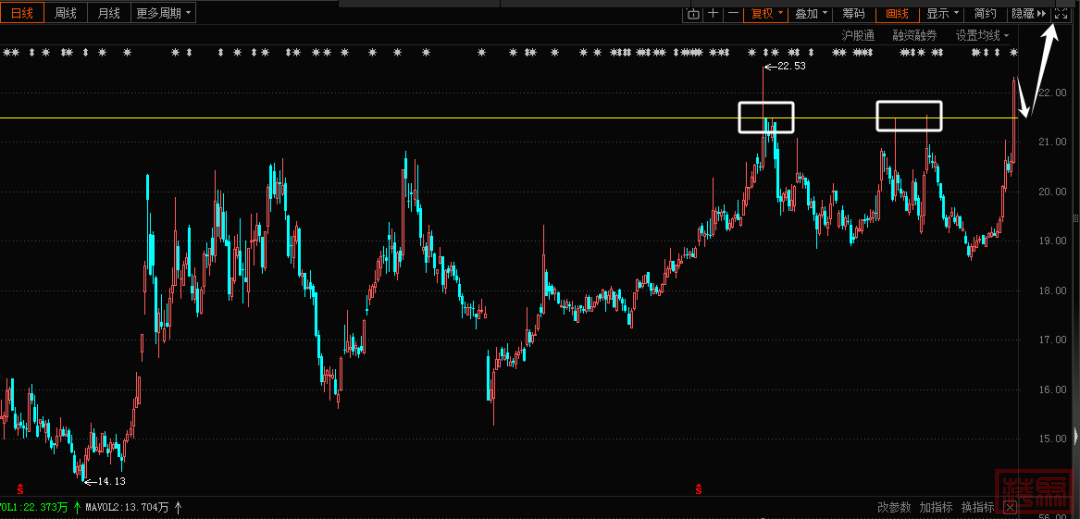
Task: Close the volume indicator panel
Action: coord(1010,508)
